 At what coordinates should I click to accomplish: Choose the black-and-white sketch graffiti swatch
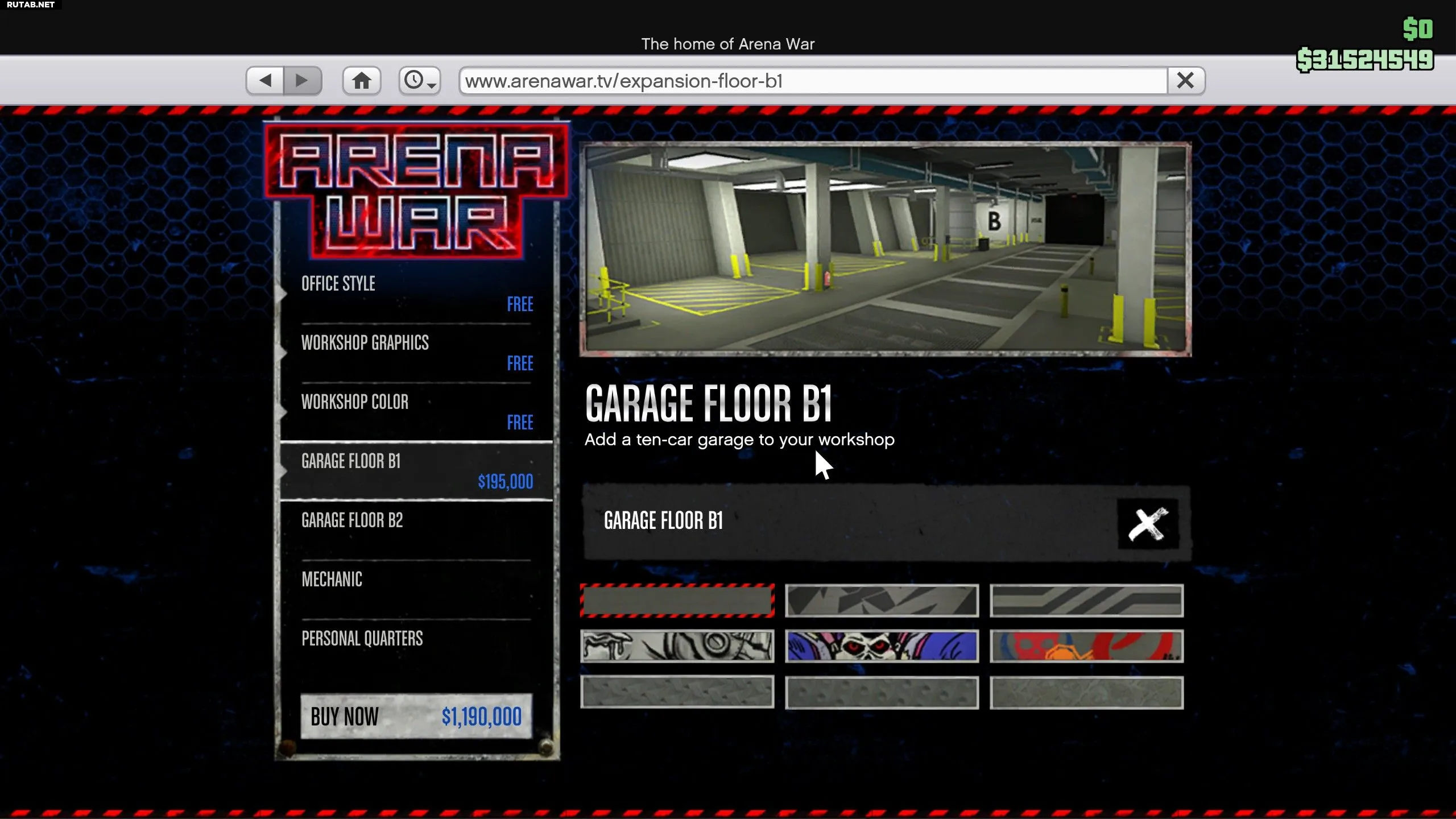677,646
